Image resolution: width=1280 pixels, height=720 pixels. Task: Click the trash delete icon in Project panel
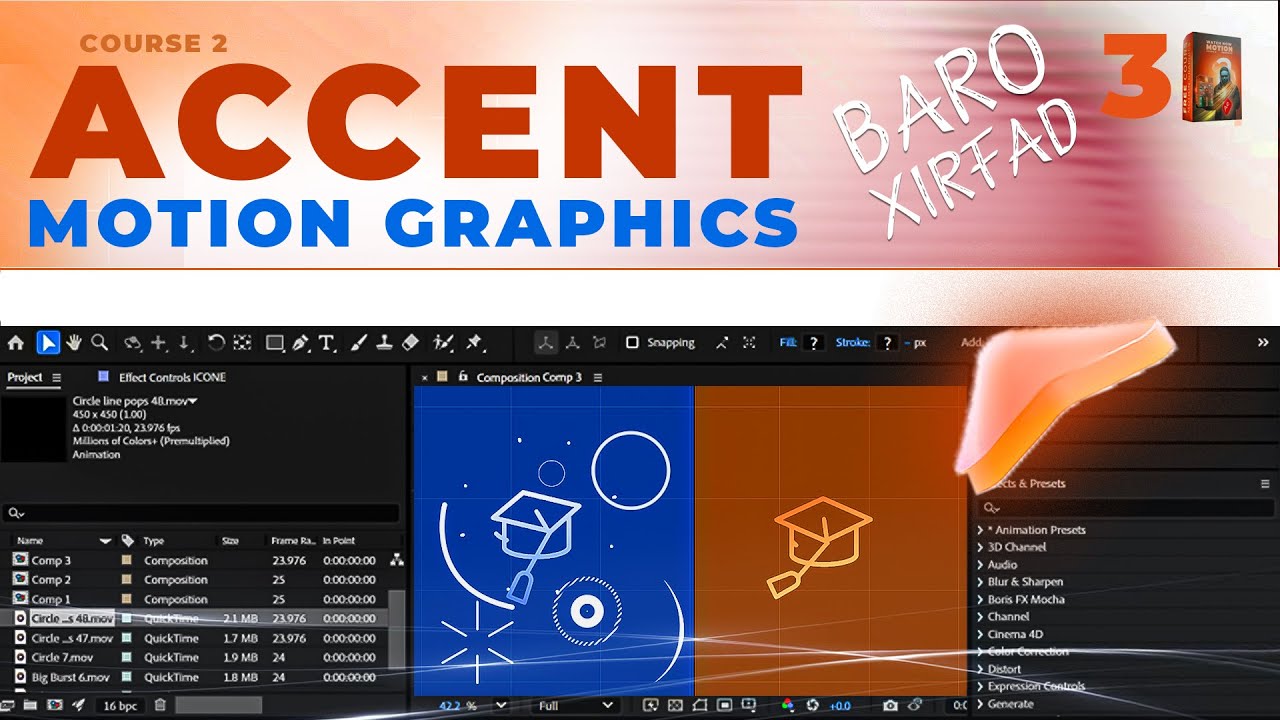(160, 705)
